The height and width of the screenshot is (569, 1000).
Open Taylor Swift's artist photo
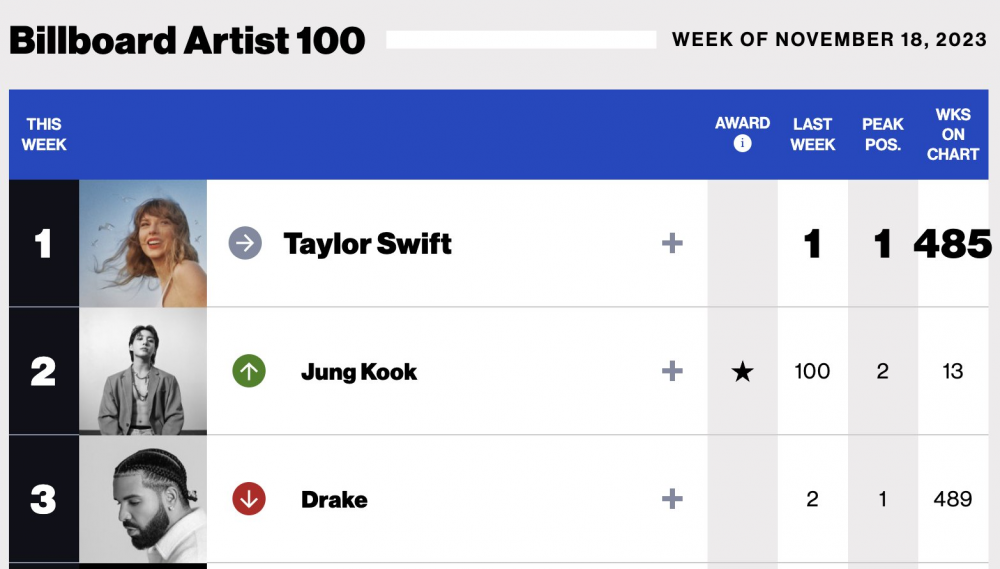tap(143, 243)
